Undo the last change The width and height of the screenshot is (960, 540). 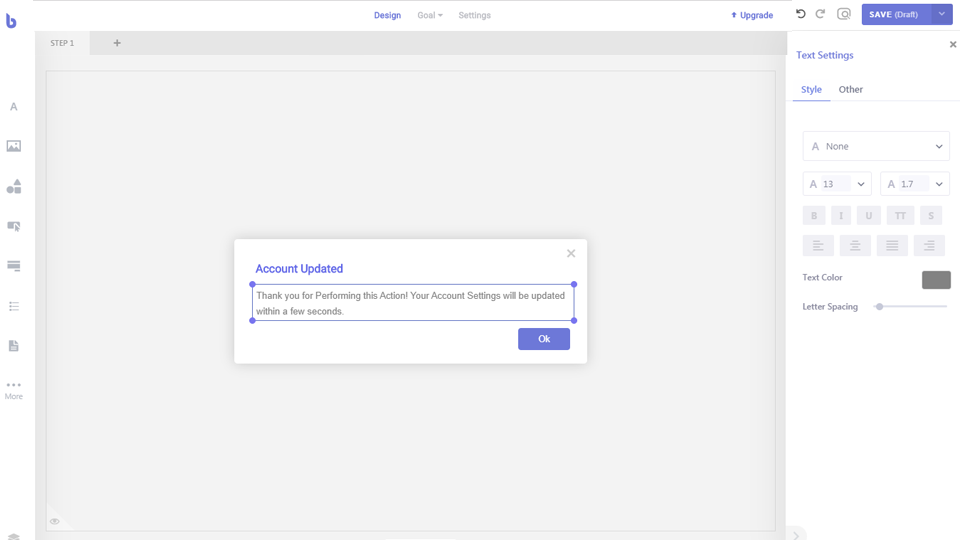coord(800,14)
